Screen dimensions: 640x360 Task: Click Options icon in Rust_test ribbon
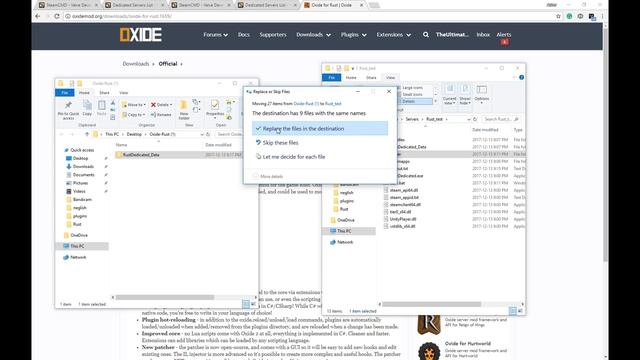[482, 93]
